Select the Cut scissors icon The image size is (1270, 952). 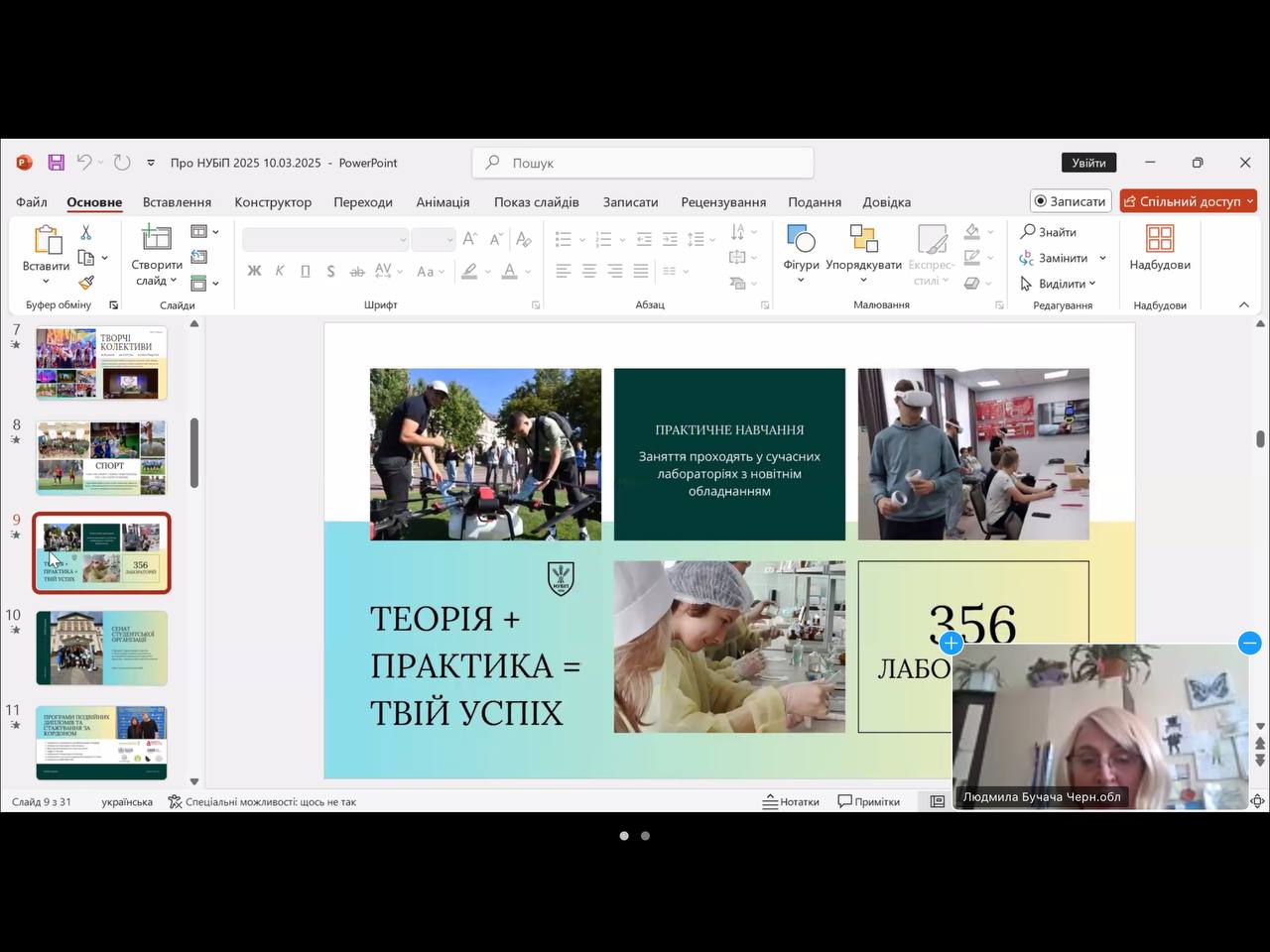click(x=86, y=232)
